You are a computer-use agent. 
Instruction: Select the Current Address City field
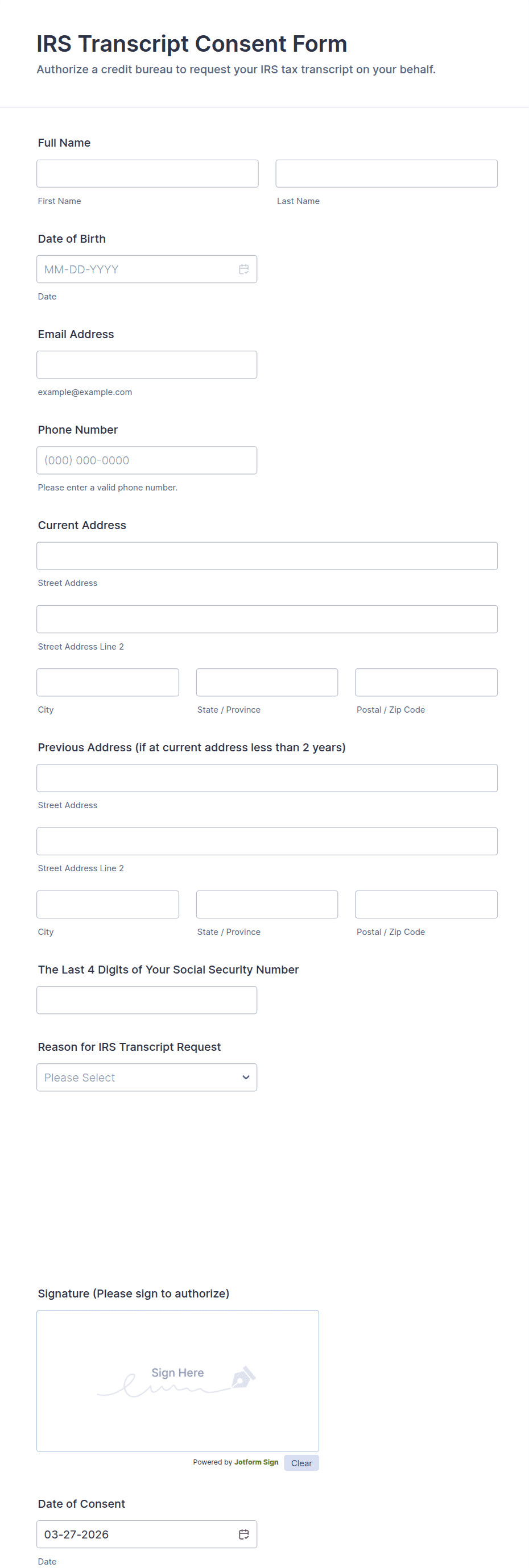(108, 683)
